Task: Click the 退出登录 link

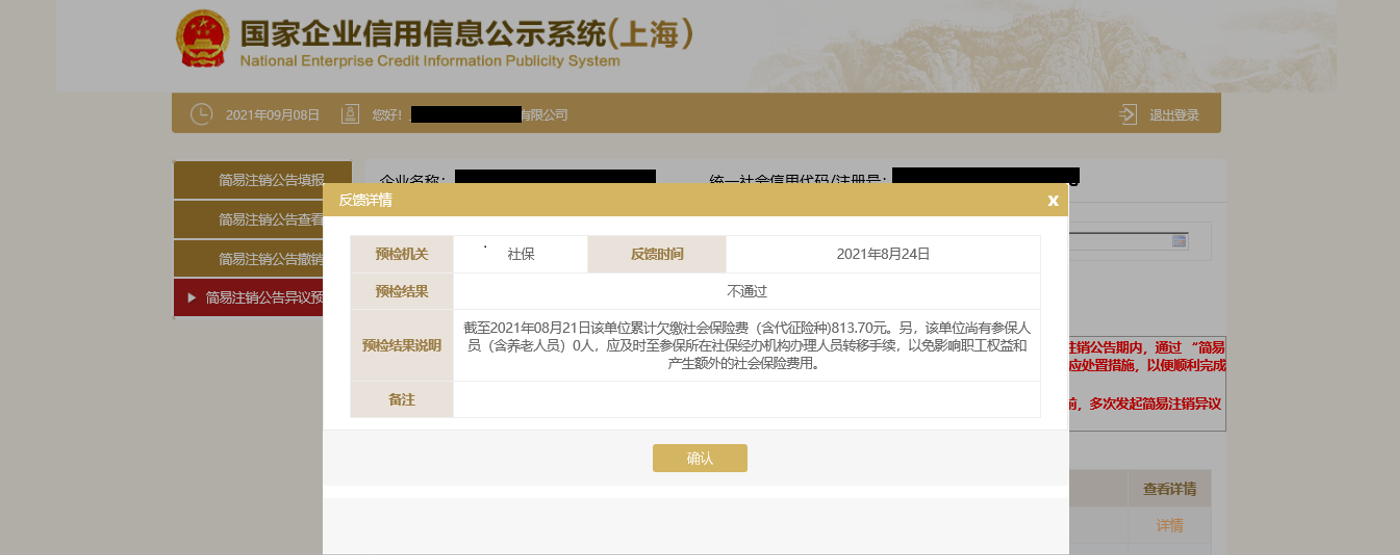Action: tap(1173, 115)
